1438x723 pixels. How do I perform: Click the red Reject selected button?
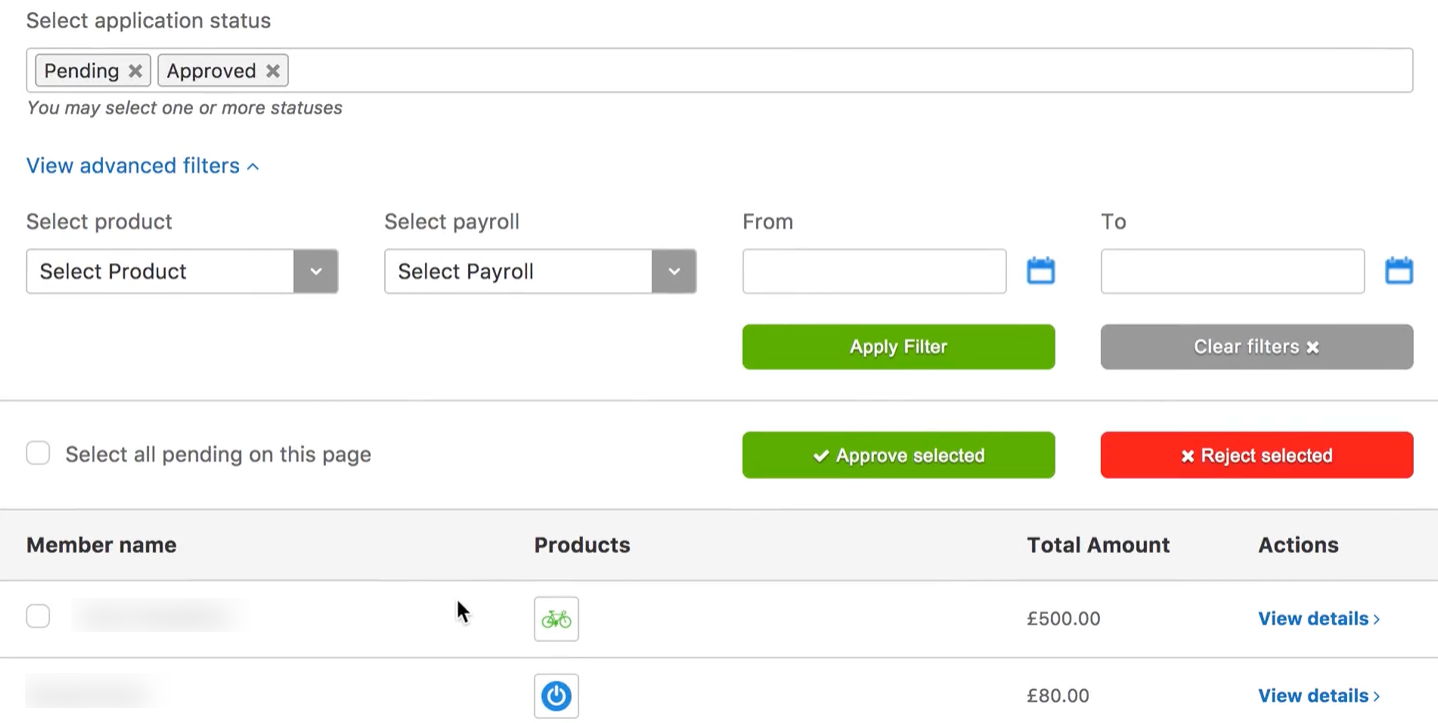[1256, 455]
